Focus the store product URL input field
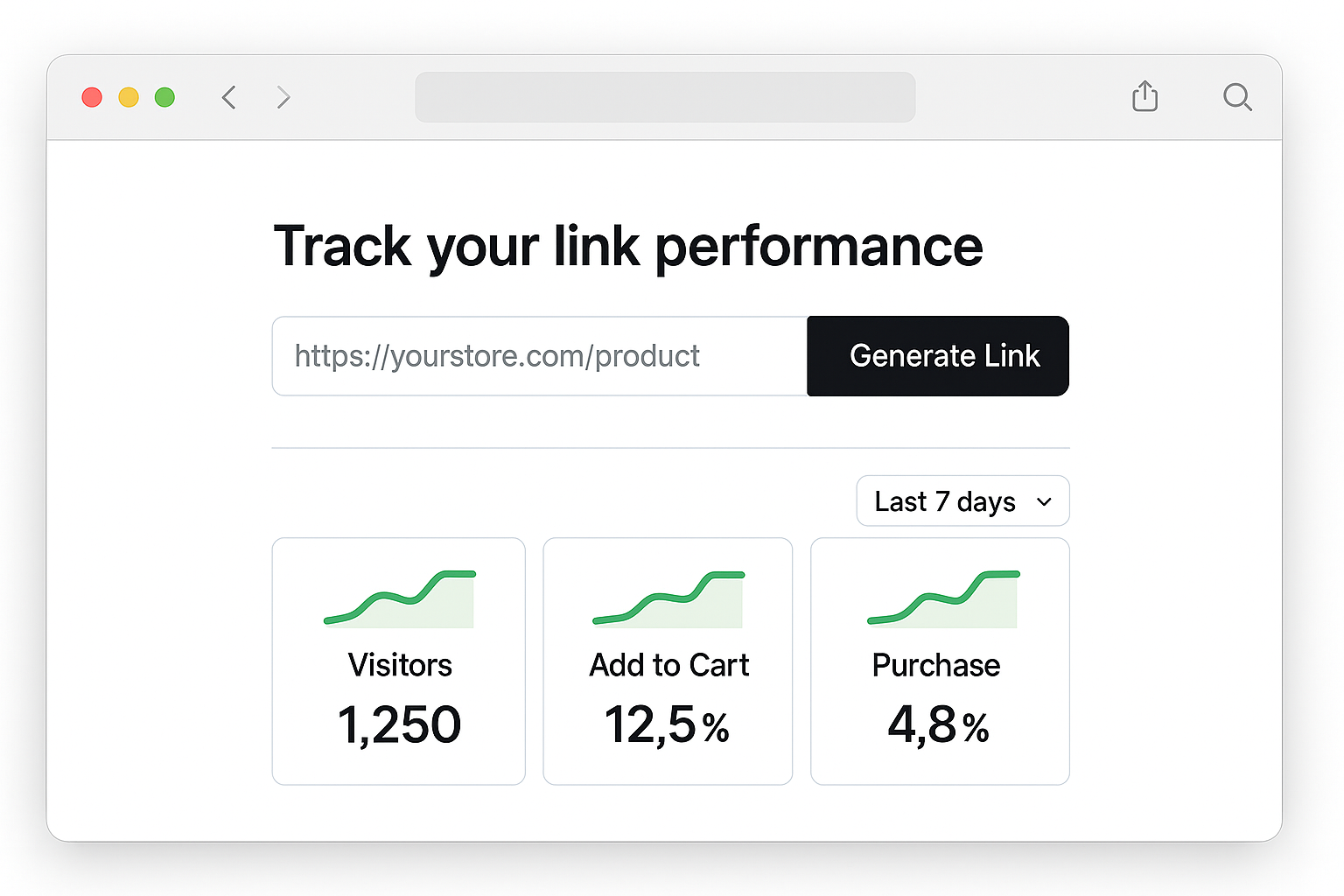The height and width of the screenshot is (896, 1344). click(540, 356)
